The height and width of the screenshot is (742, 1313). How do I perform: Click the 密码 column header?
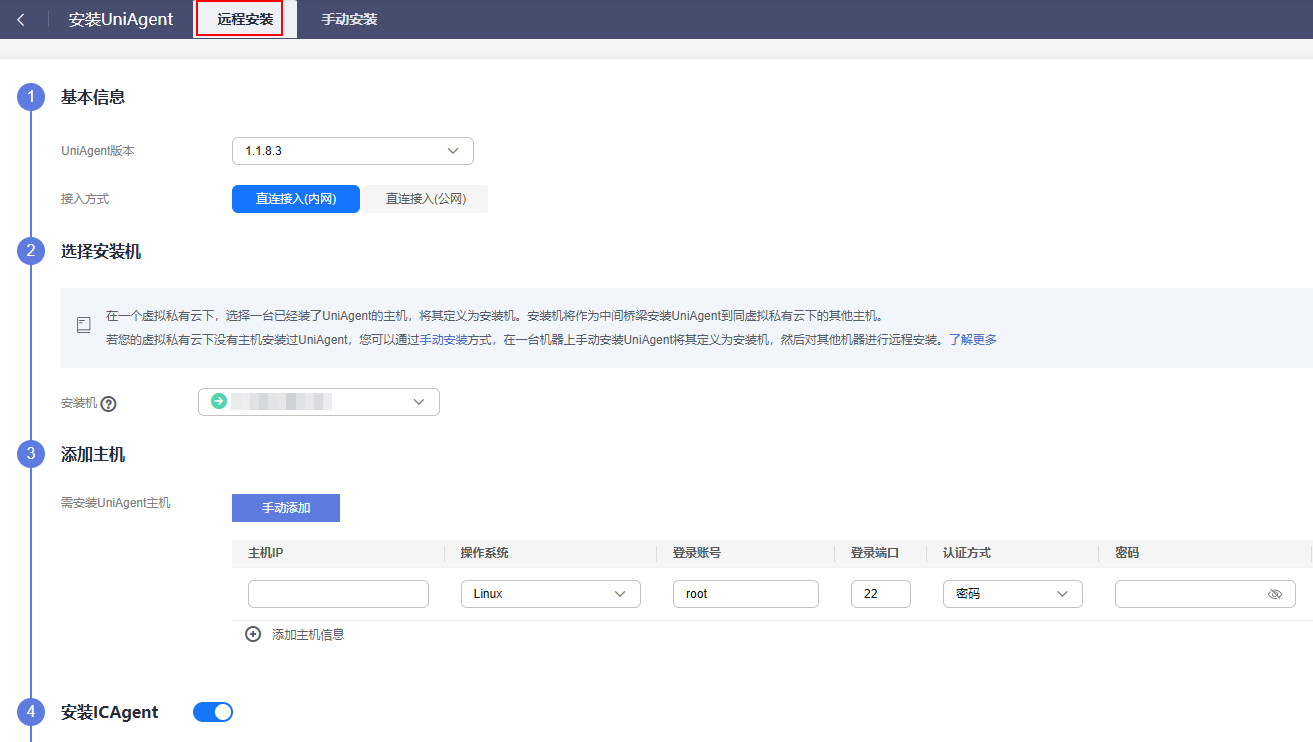pos(1127,553)
